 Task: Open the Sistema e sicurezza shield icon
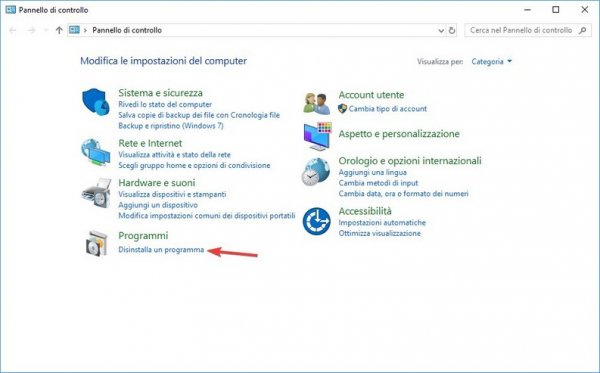(x=96, y=102)
